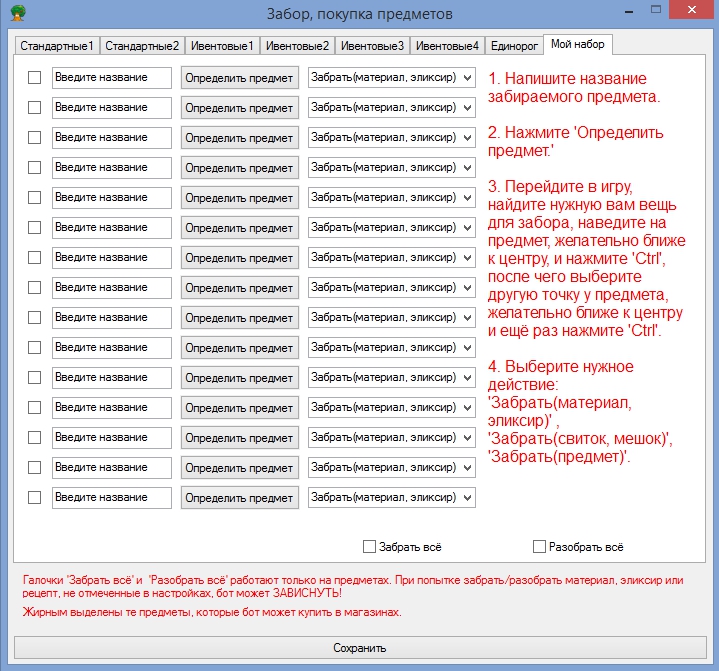Select the Ивентовые1 tab

pos(222,46)
